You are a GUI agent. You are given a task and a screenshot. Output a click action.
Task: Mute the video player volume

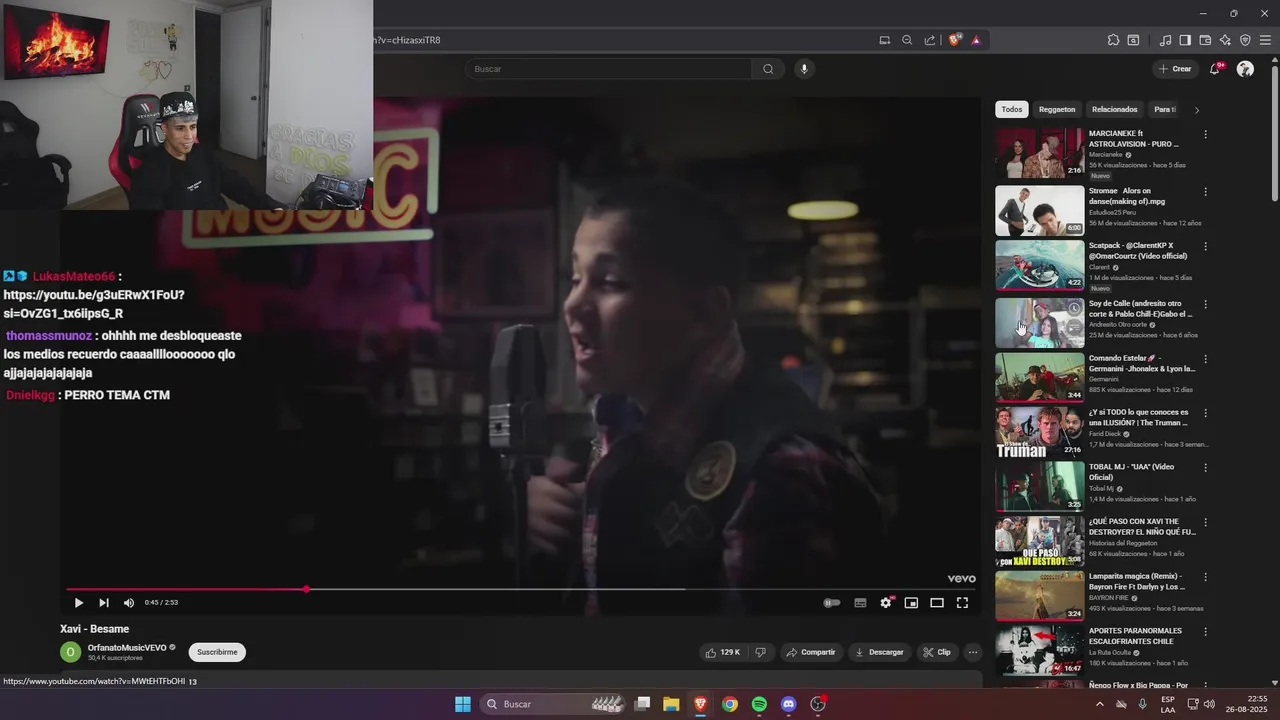[129, 603]
